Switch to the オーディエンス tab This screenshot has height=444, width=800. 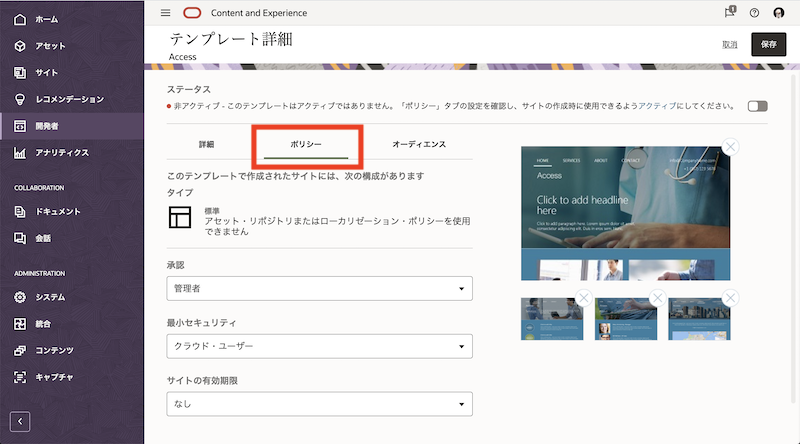click(418, 145)
